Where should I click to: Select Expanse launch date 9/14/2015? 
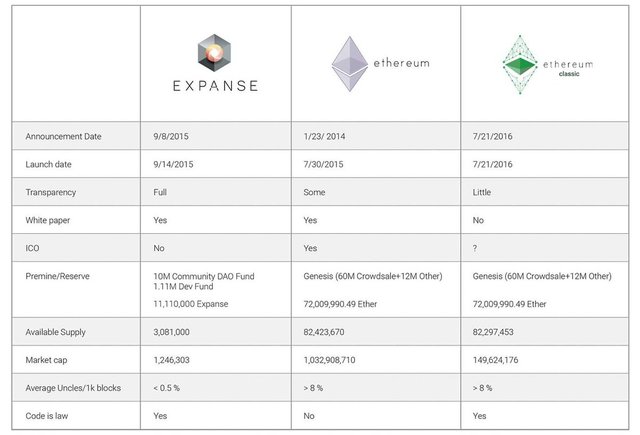coord(173,164)
